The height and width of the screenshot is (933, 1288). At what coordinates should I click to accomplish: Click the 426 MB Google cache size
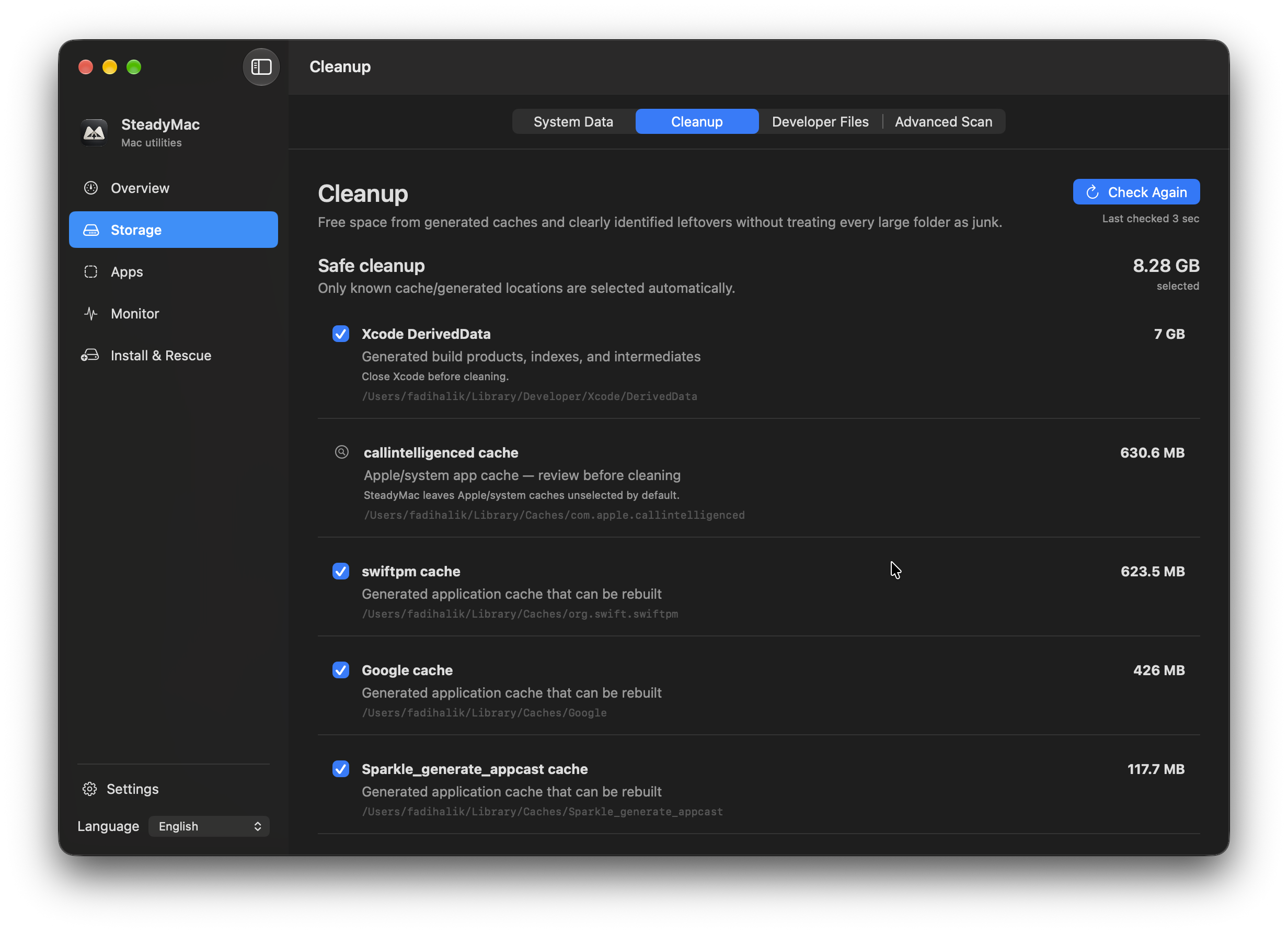[1159, 670]
